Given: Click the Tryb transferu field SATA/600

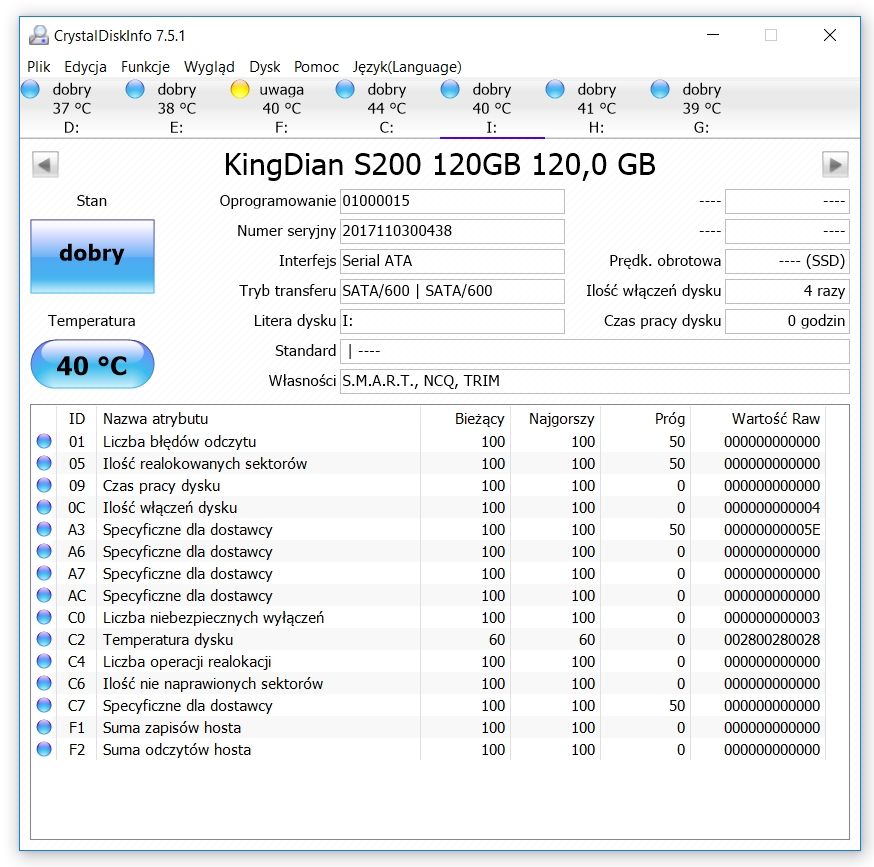Looking at the screenshot, I should coord(452,291).
